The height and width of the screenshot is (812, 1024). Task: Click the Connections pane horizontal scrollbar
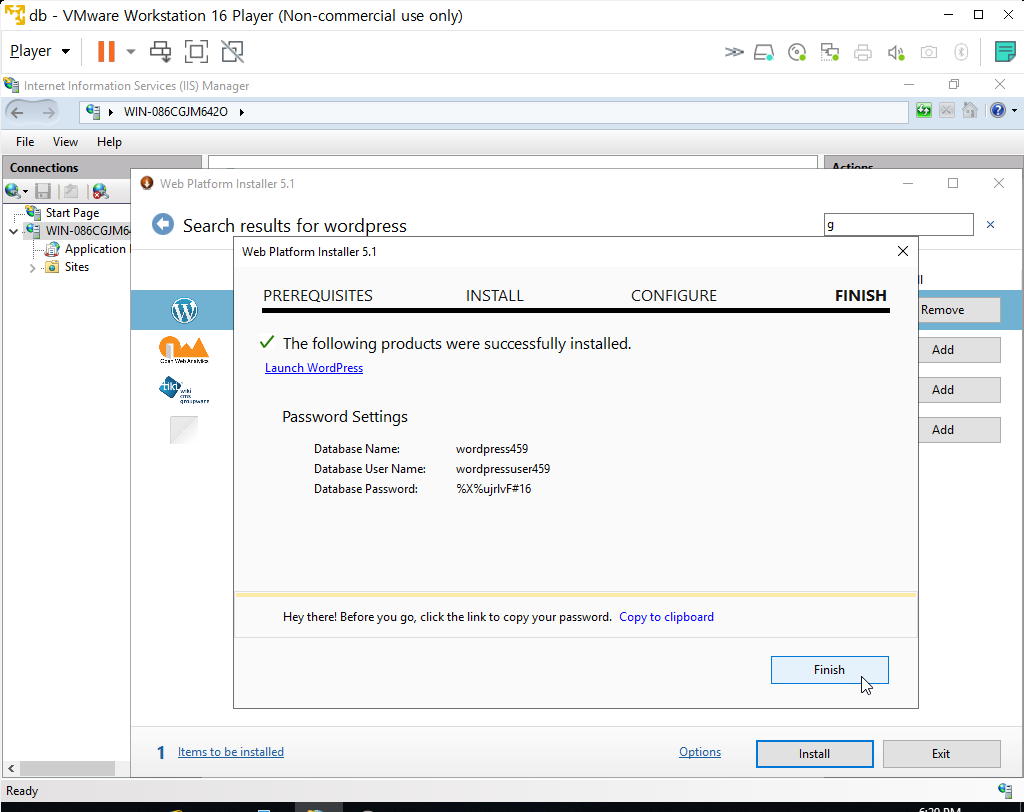(67, 768)
